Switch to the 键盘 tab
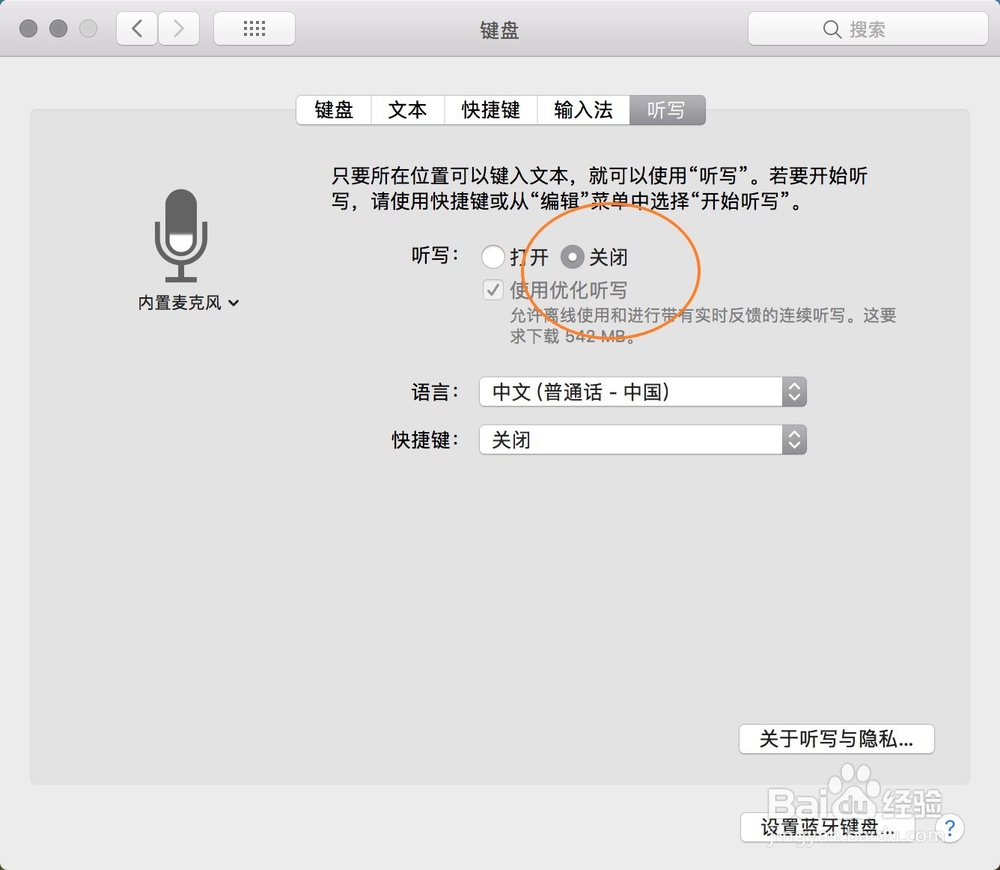Screen dimensions: 1000x870 click(x=333, y=110)
